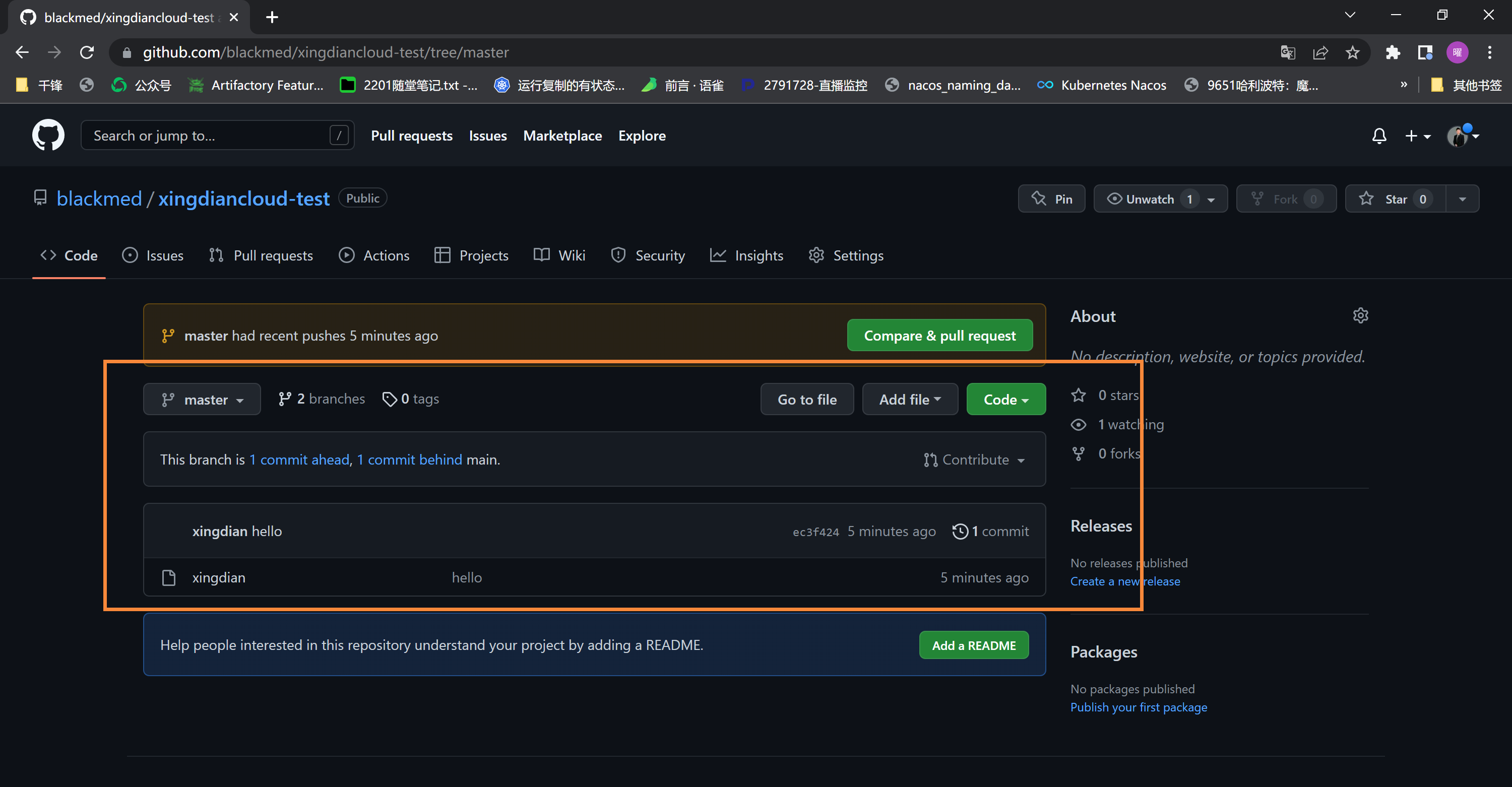
Task: Expand the Add file dropdown
Action: pyautogui.click(x=910, y=400)
